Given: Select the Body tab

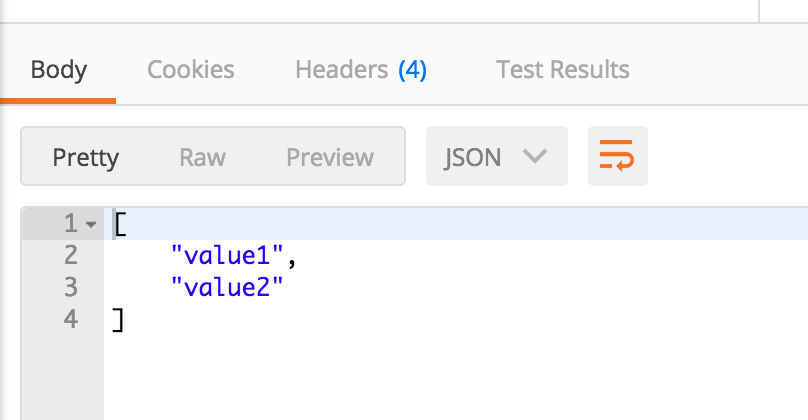Looking at the screenshot, I should tap(58, 70).
